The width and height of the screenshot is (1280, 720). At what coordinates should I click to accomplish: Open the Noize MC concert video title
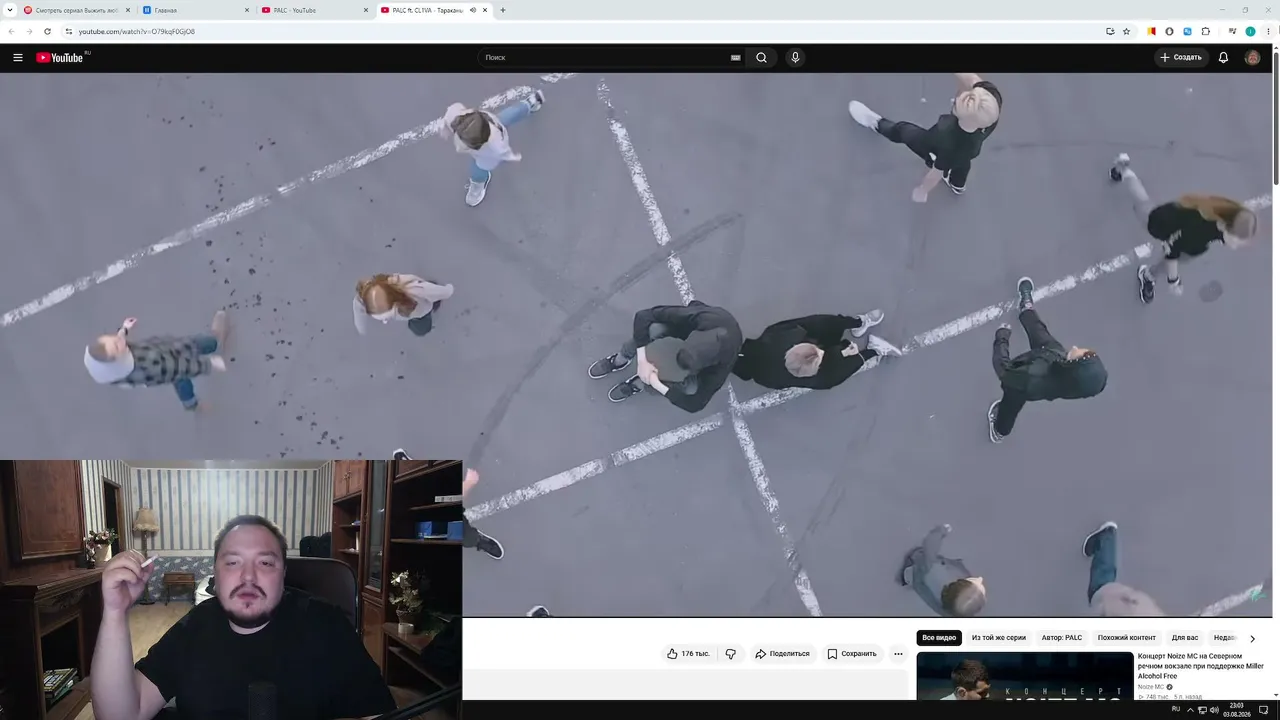pyautogui.click(x=1200, y=666)
